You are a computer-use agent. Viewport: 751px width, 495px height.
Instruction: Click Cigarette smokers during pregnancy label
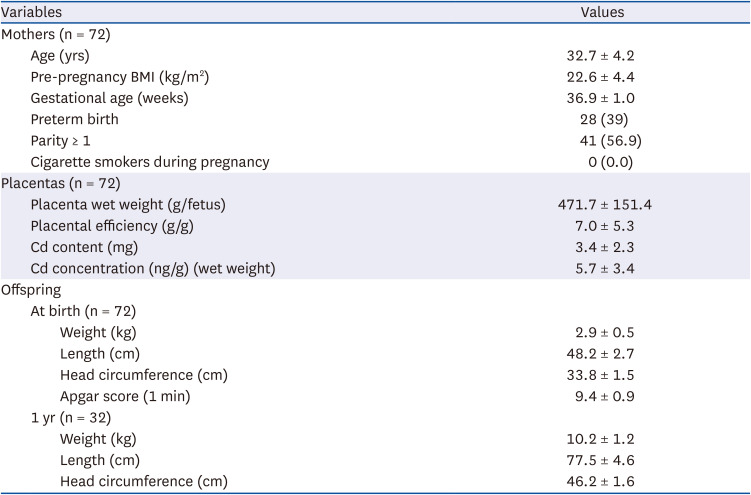[150, 162]
